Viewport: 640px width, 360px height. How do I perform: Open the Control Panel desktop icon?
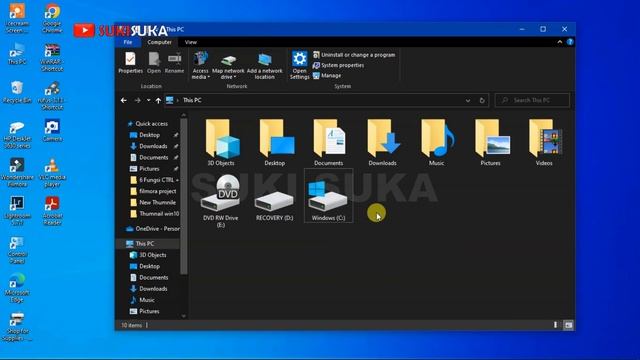(x=17, y=250)
